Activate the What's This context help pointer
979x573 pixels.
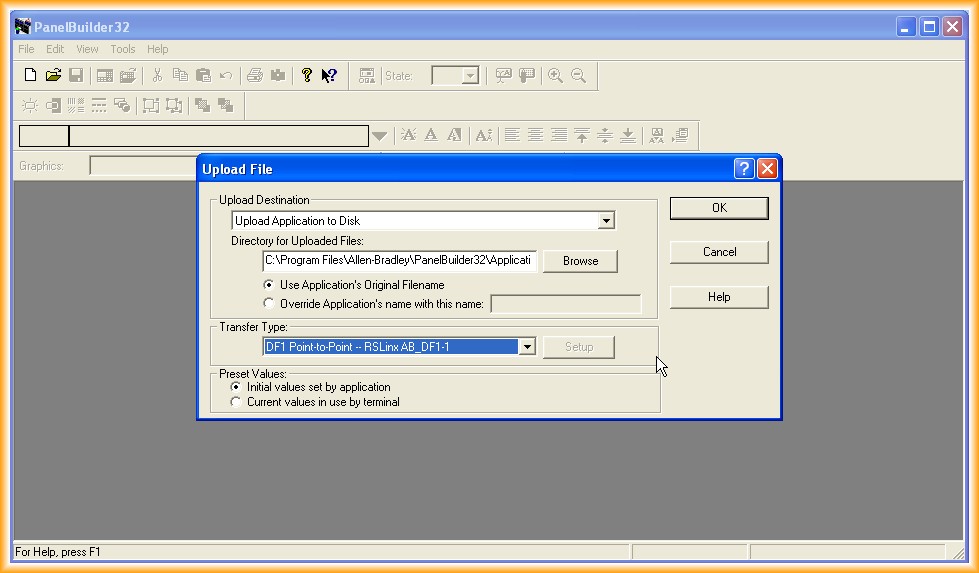[x=329, y=75]
